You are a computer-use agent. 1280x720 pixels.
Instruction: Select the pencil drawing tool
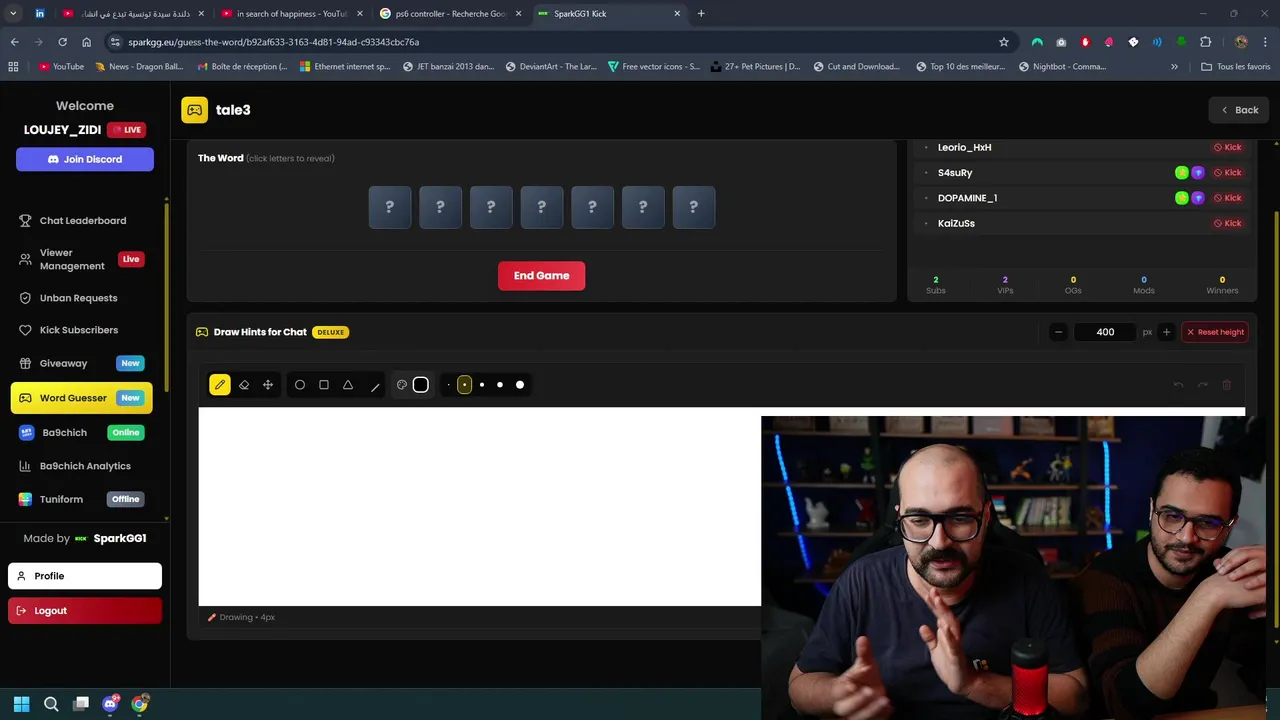[x=219, y=385]
